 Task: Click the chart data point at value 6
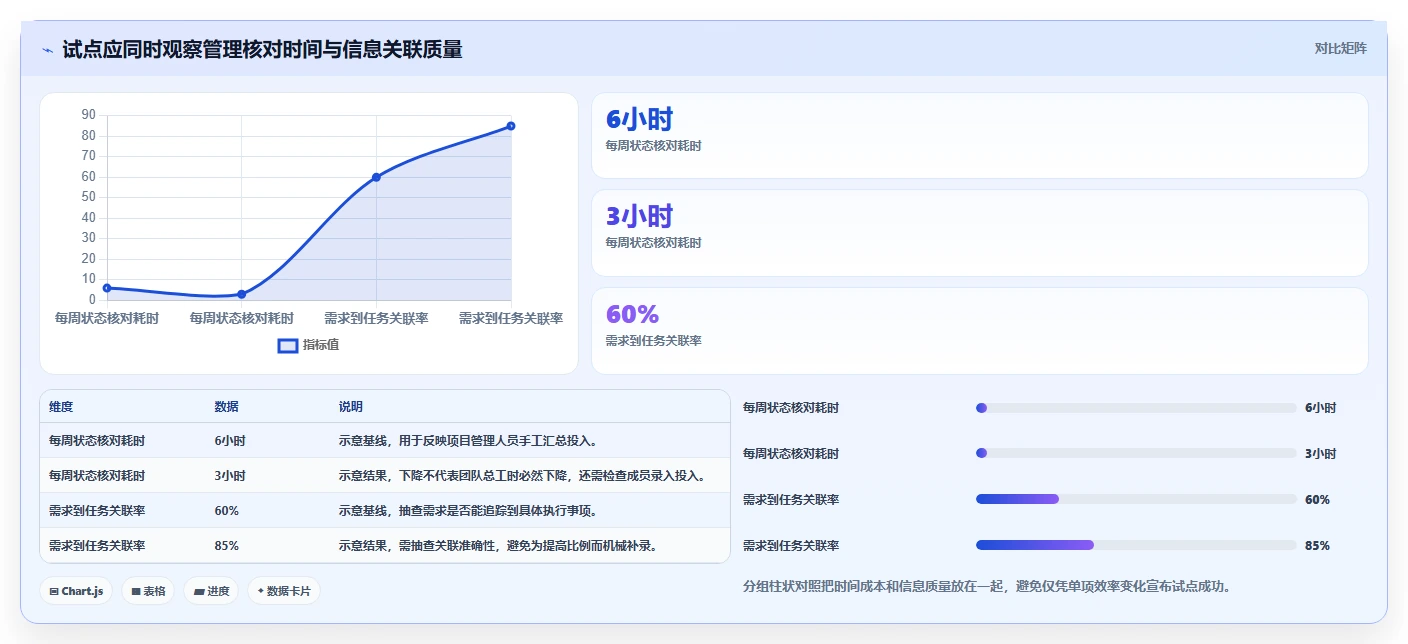[107, 288]
